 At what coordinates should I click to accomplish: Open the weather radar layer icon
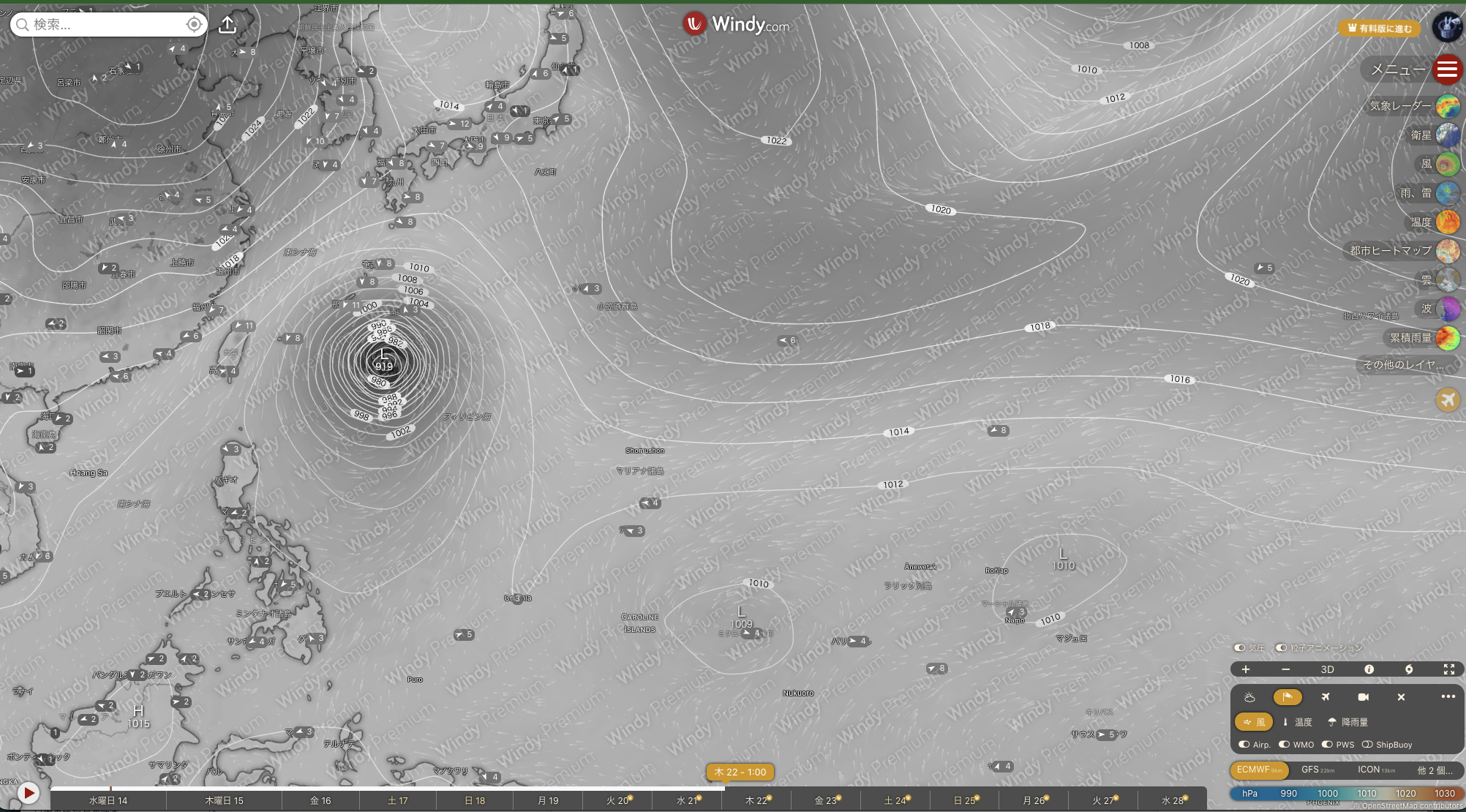coord(1447,106)
